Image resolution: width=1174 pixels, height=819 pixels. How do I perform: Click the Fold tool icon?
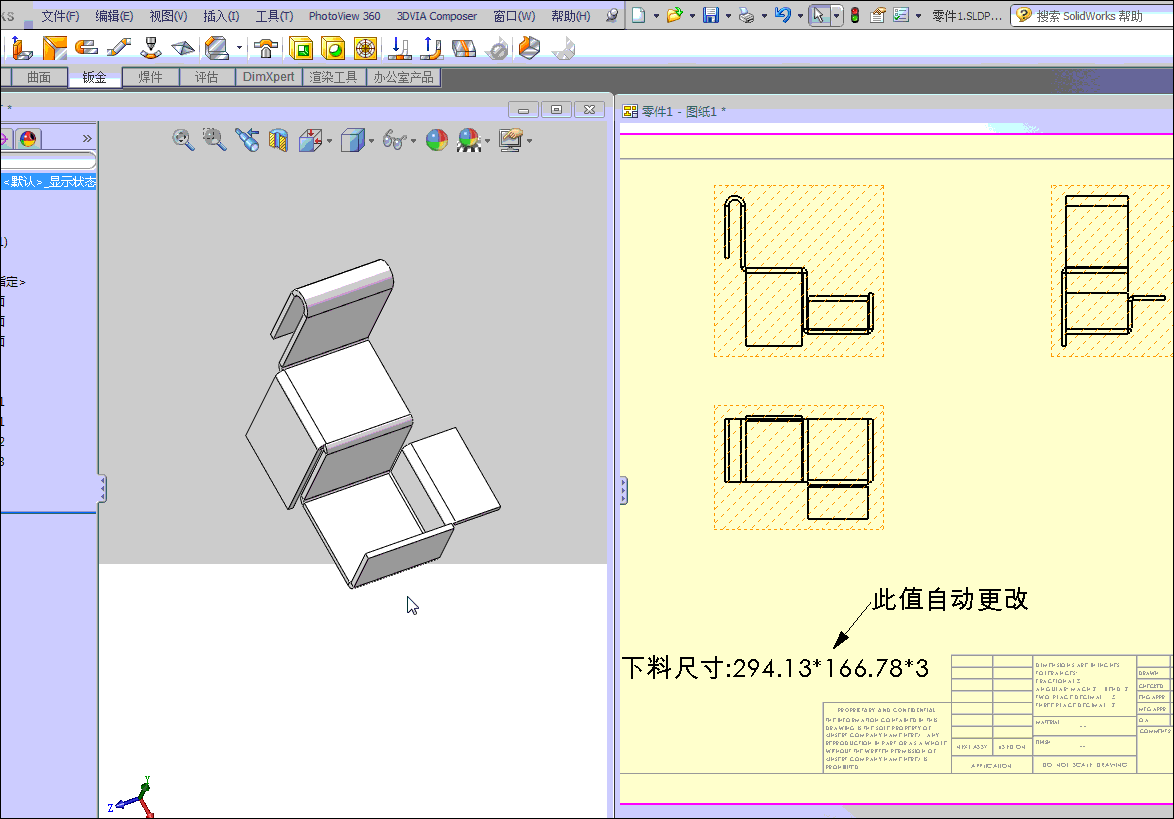(x=431, y=49)
